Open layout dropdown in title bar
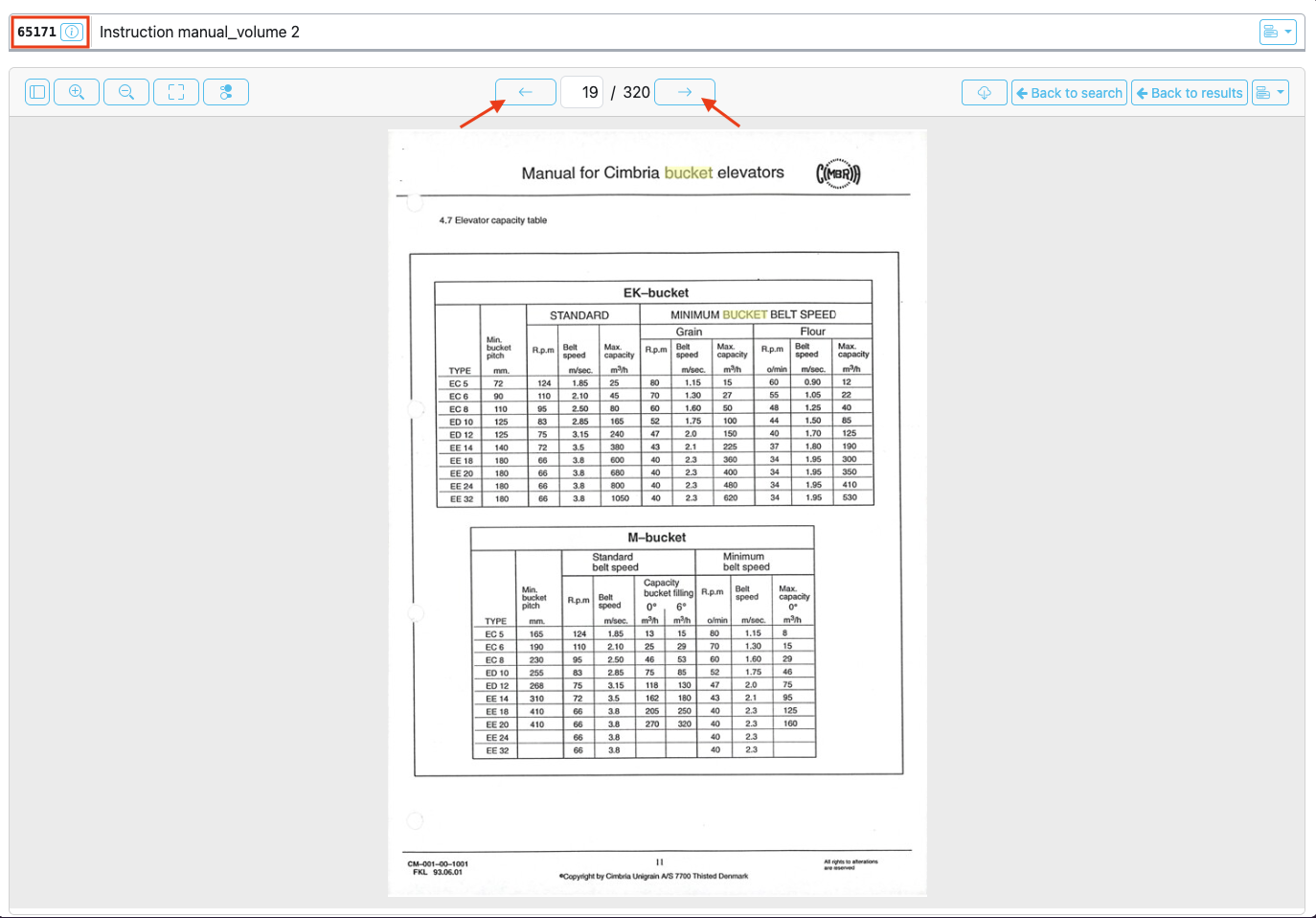Screen dimensions: 1316x918 coord(1278,32)
